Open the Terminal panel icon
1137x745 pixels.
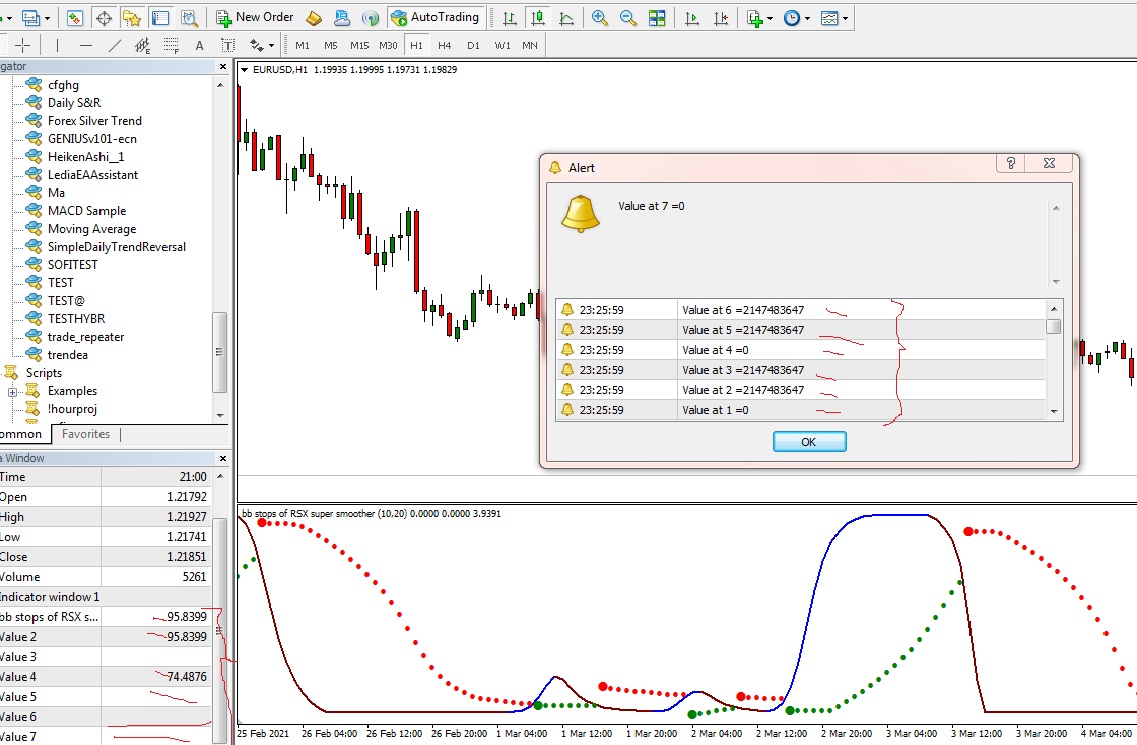coord(160,17)
